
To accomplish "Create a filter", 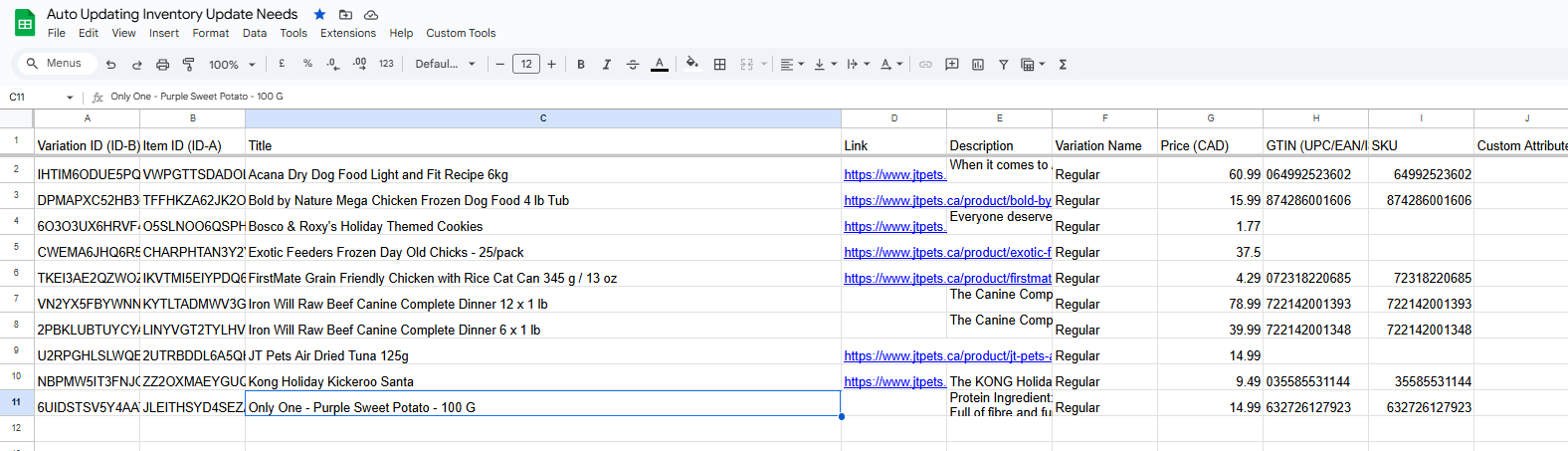I will tap(1003, 64).
